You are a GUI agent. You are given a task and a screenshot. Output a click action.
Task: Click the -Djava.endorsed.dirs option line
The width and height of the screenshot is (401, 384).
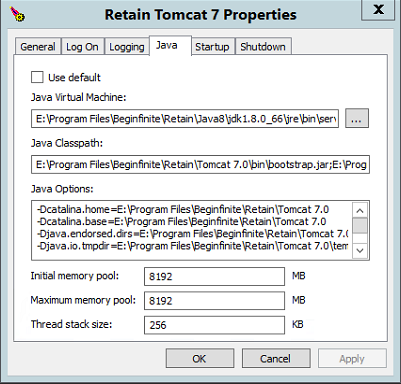192,234
